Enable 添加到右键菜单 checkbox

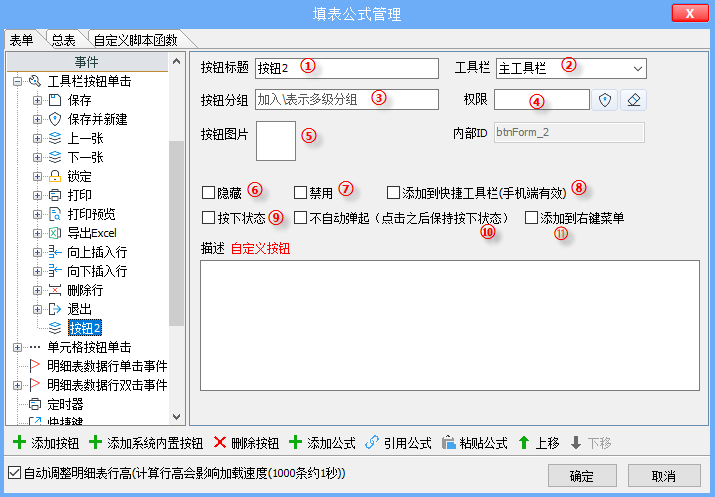coord(531,217)
